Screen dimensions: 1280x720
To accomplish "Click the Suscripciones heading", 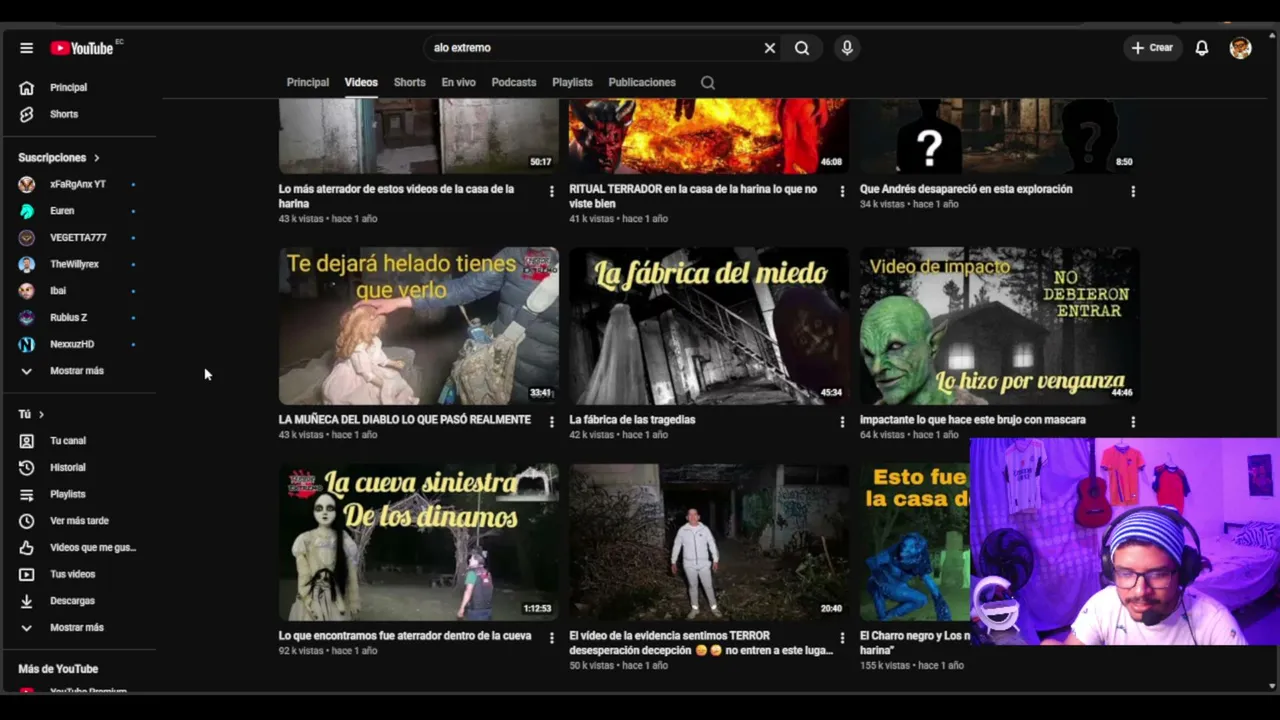I will [x=52, y=158].
